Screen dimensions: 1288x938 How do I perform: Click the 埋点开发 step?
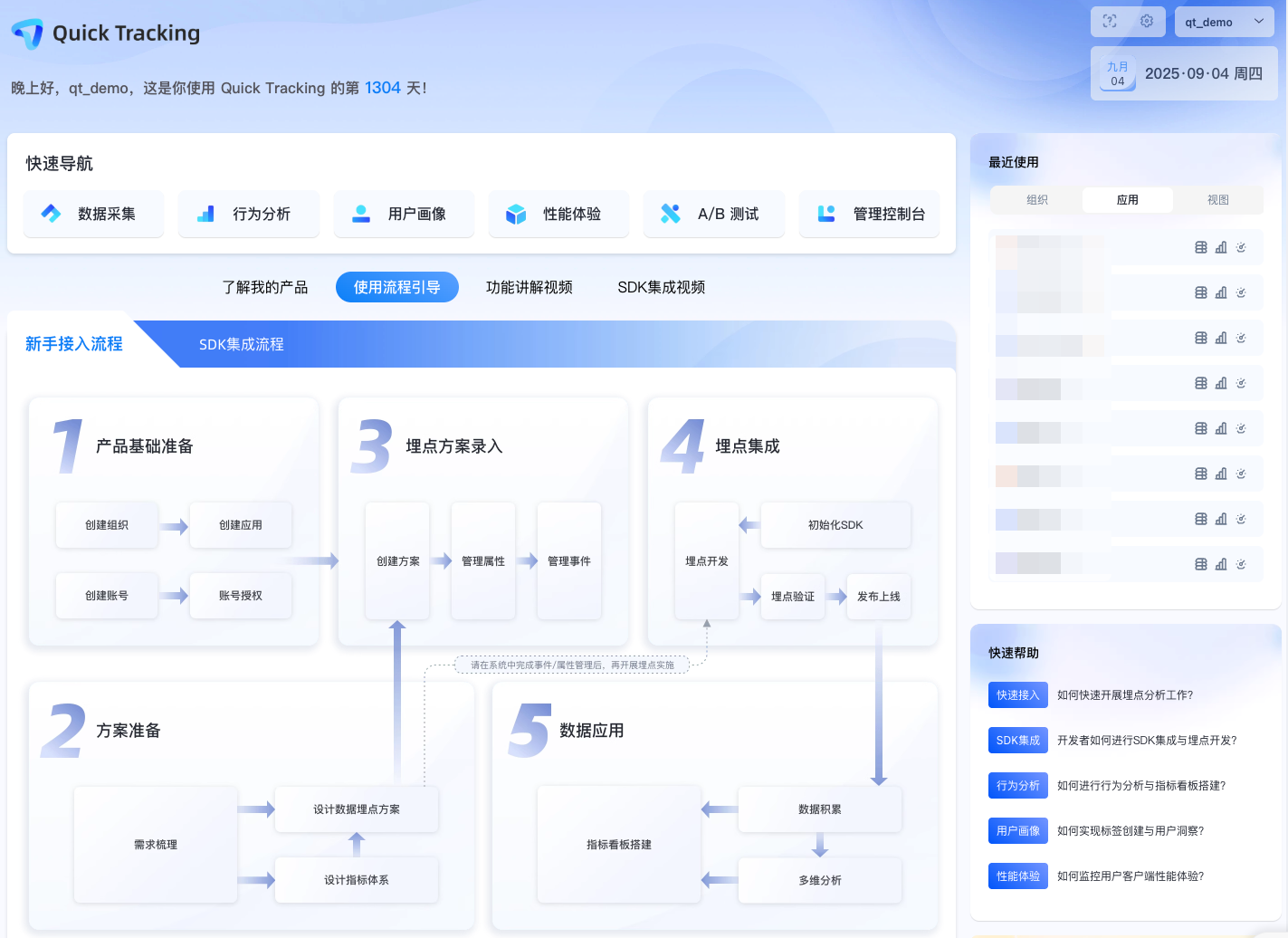pos(707,561)
